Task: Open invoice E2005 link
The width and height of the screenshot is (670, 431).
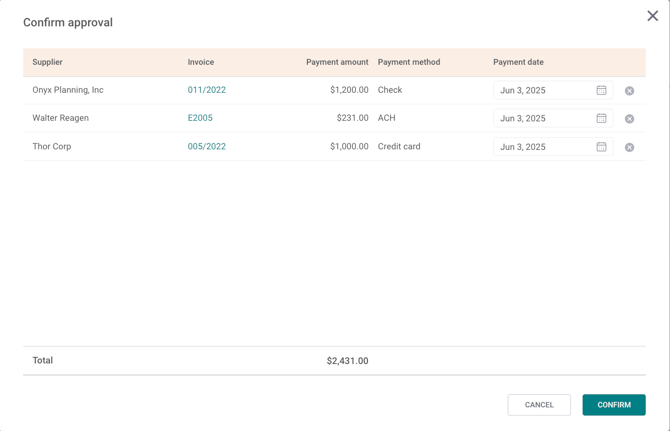Action: (x=200, y=118)
